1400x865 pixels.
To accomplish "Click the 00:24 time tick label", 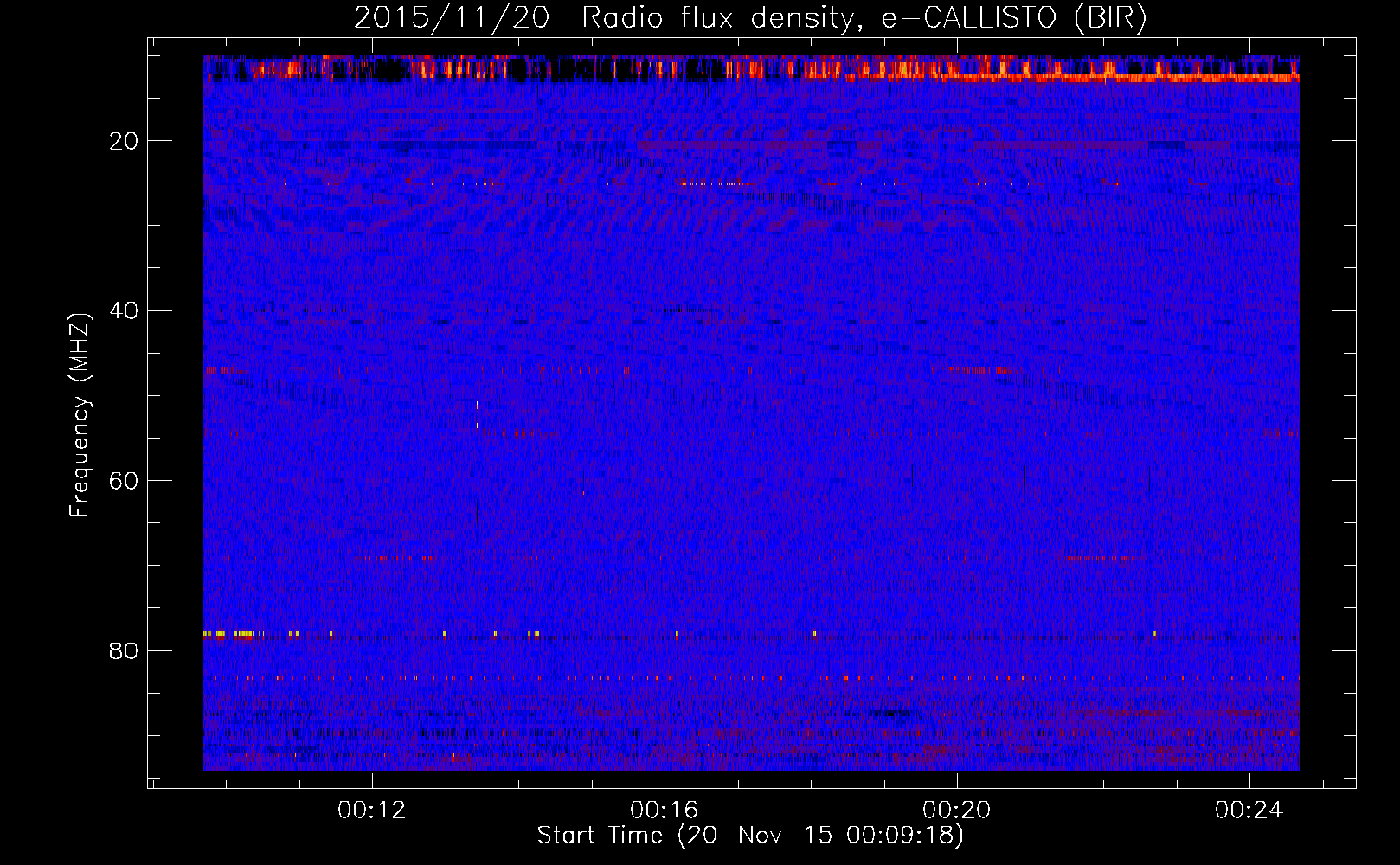I will click(x=1249, y=811).
